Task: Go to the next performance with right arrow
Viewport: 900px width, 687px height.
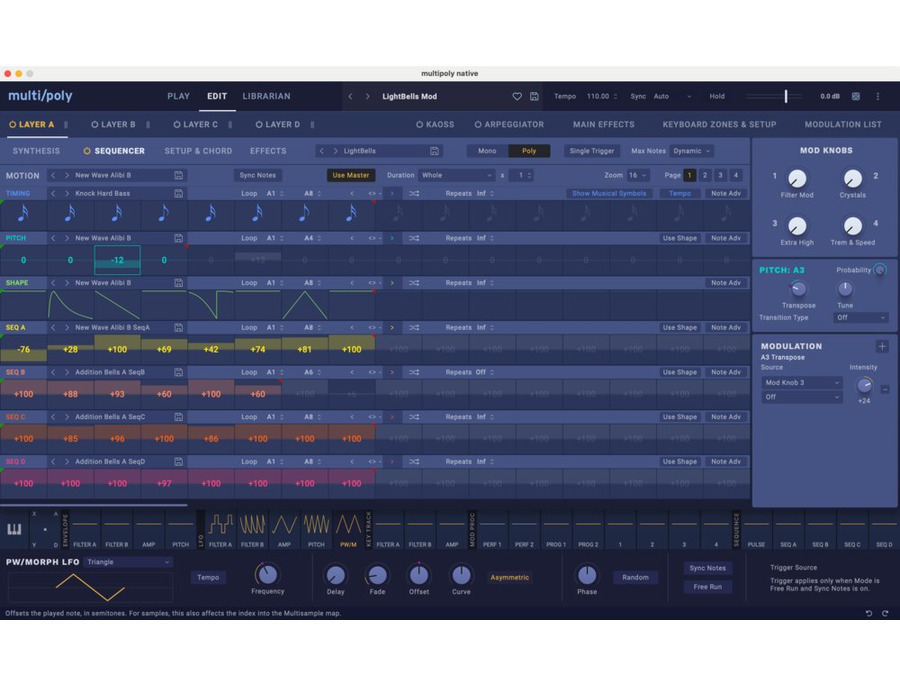Action: (367, 96)
